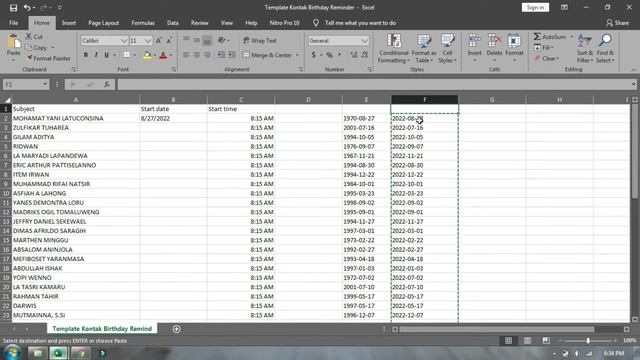Align text left
The height and width of the screenshot is (360, 640).
coord(186,55)
